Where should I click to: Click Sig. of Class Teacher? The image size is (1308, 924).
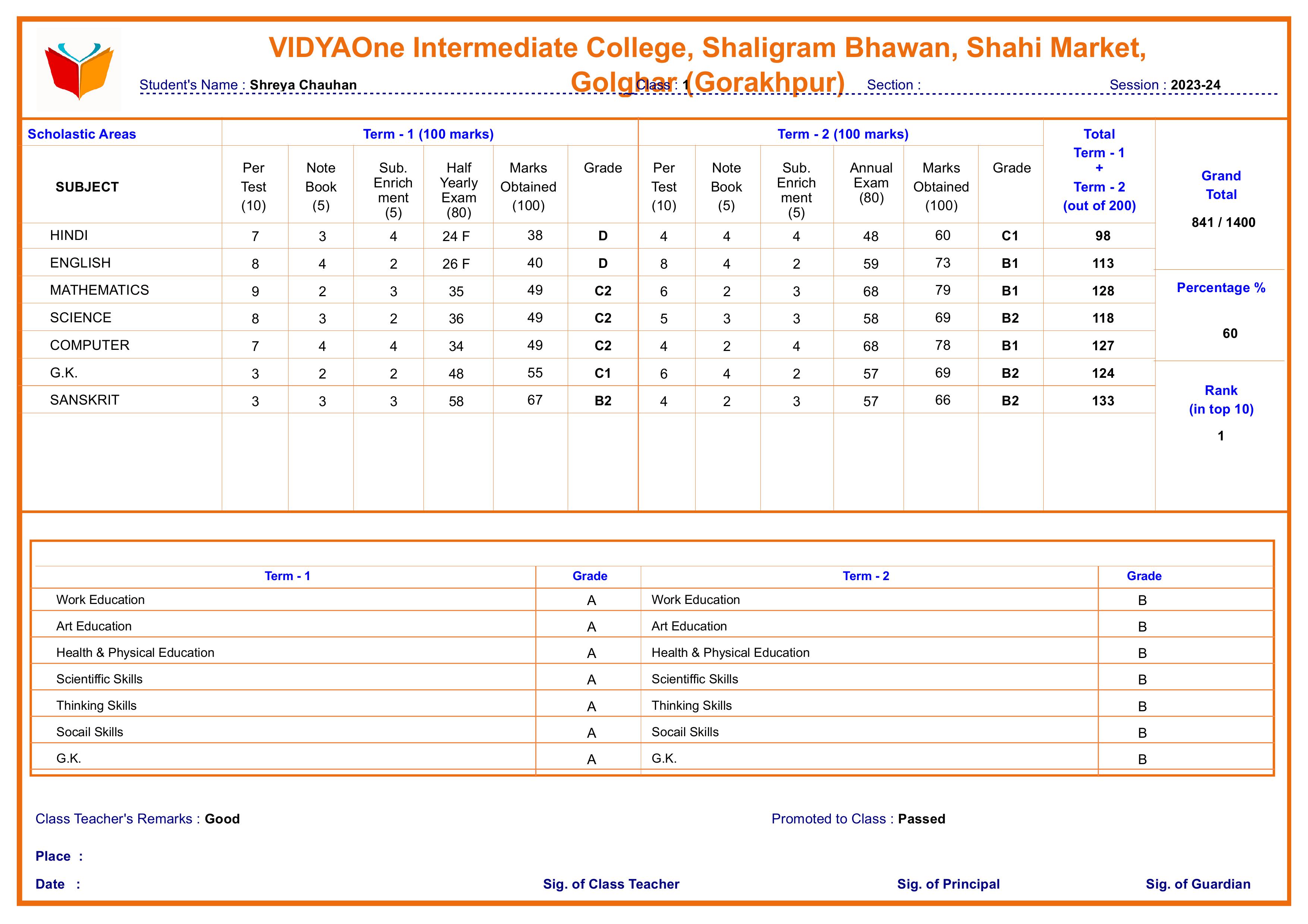pos(611,884)
